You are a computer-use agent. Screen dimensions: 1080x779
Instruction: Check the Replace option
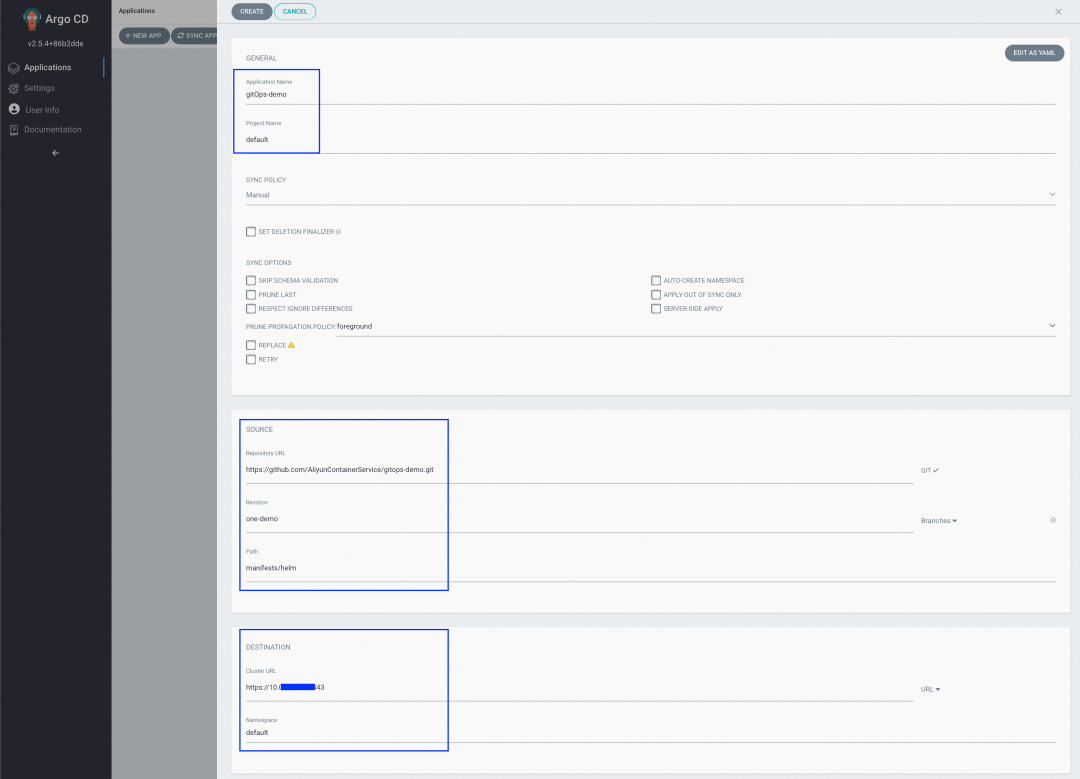point(251,345)
